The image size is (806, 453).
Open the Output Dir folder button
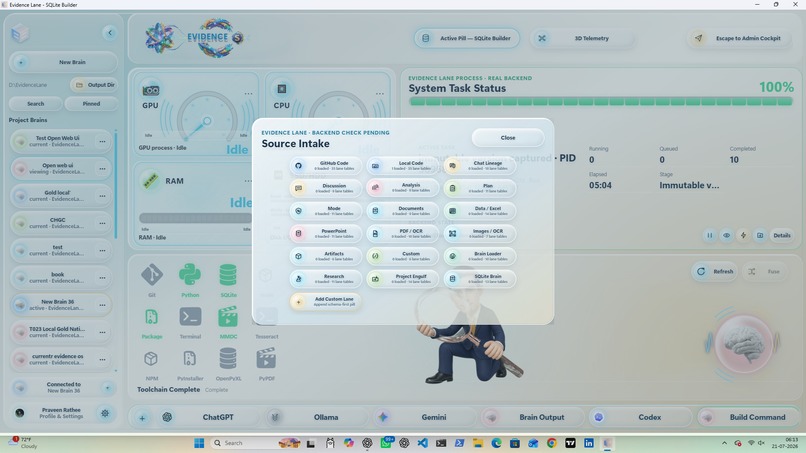pos(94,85)
